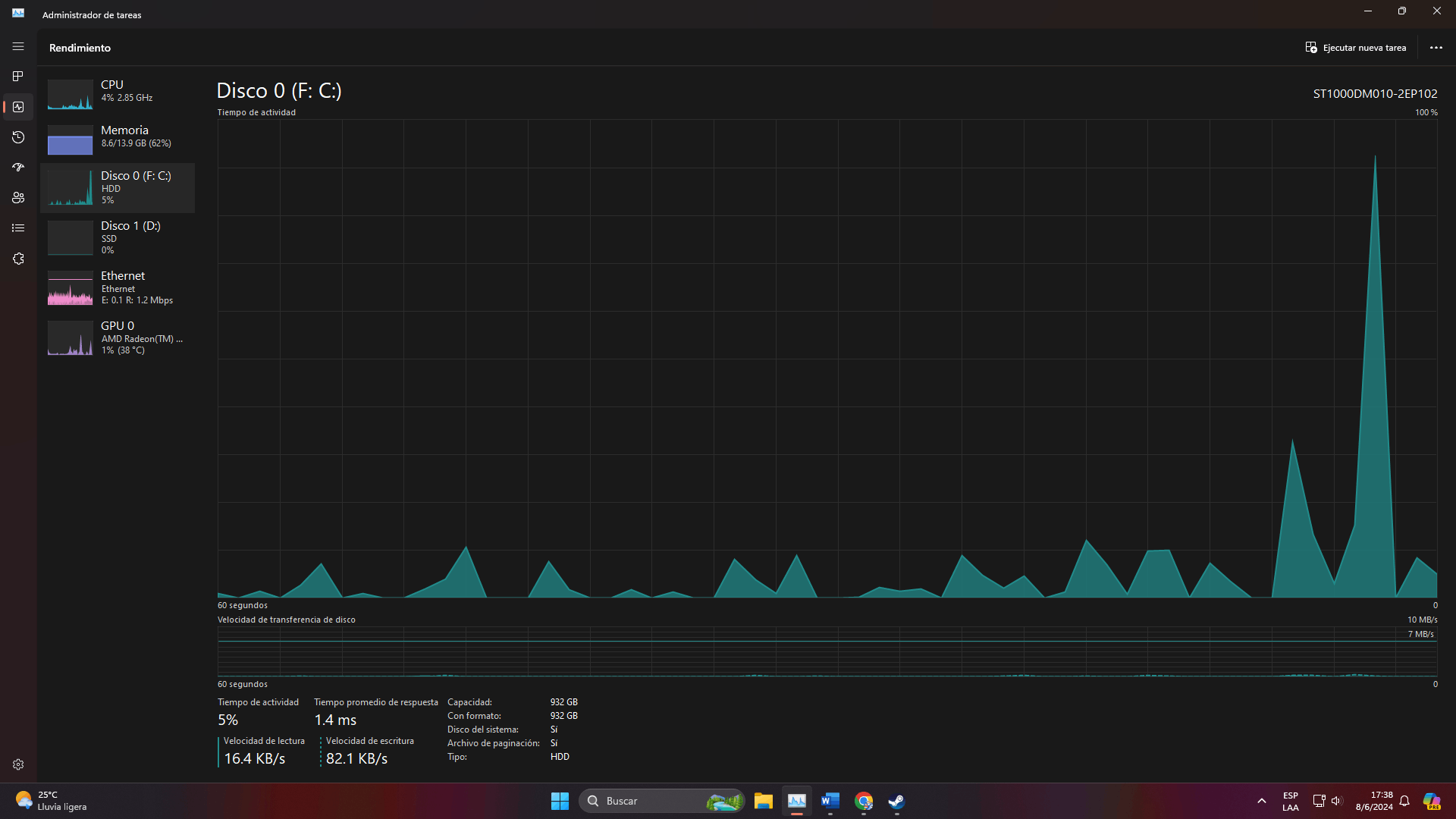Open the three-dots more options menu
The width and height of the screenshot is (1456, 819).
(1436, 47)
